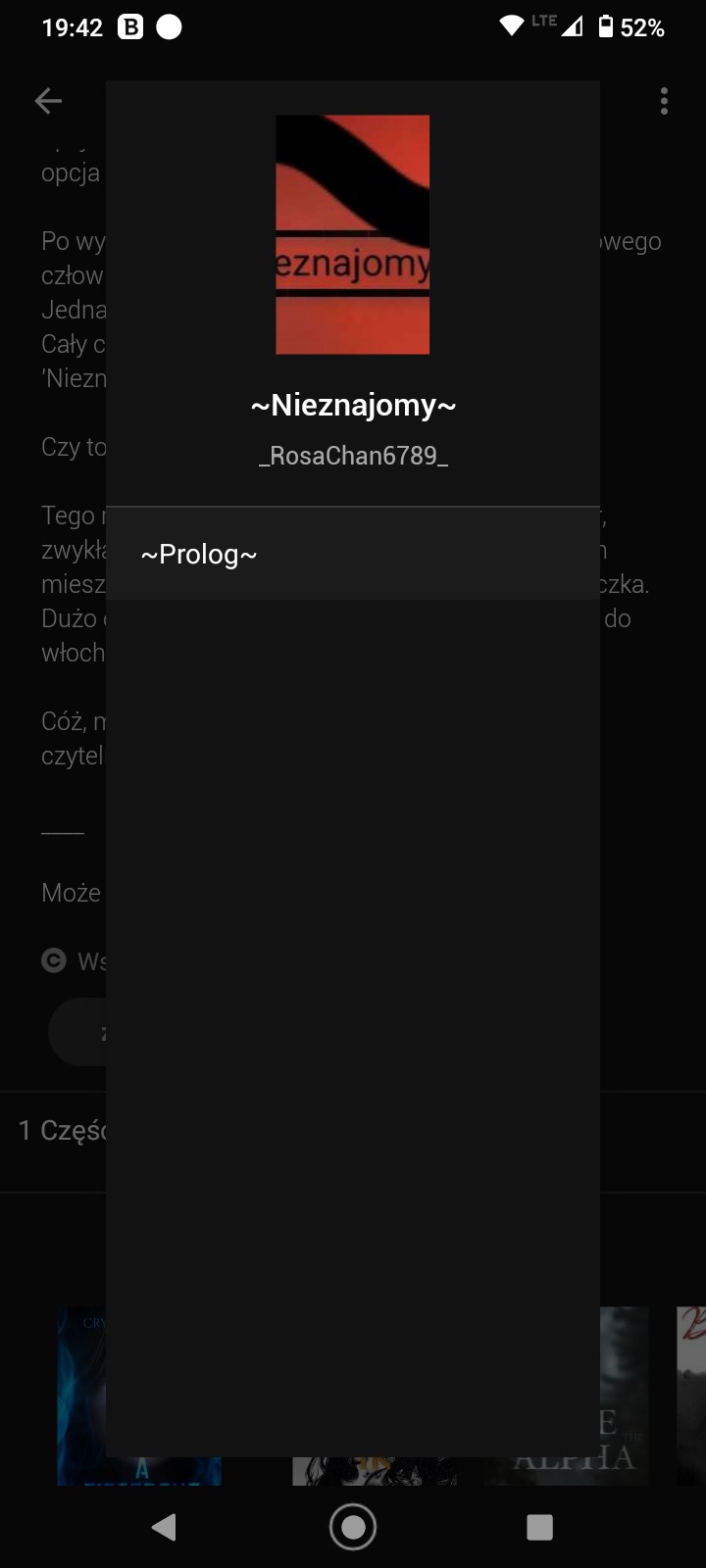This screenshot has width=706, height=1568.
Task: Open the three-dot overflow menu
Action: (x=664, y=101)
